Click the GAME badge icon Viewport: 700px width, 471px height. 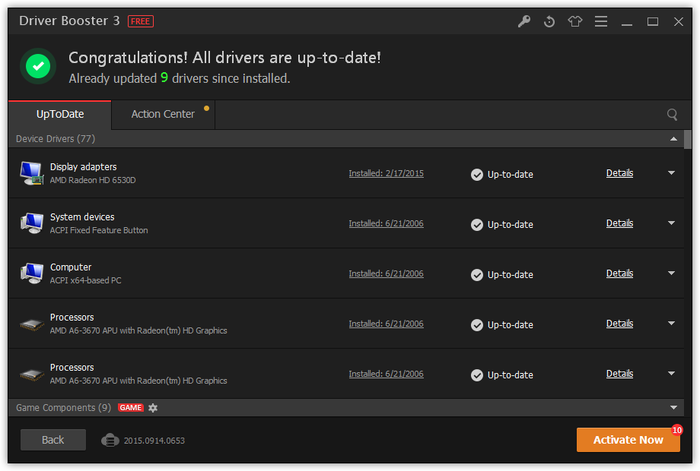pos(130,408)
